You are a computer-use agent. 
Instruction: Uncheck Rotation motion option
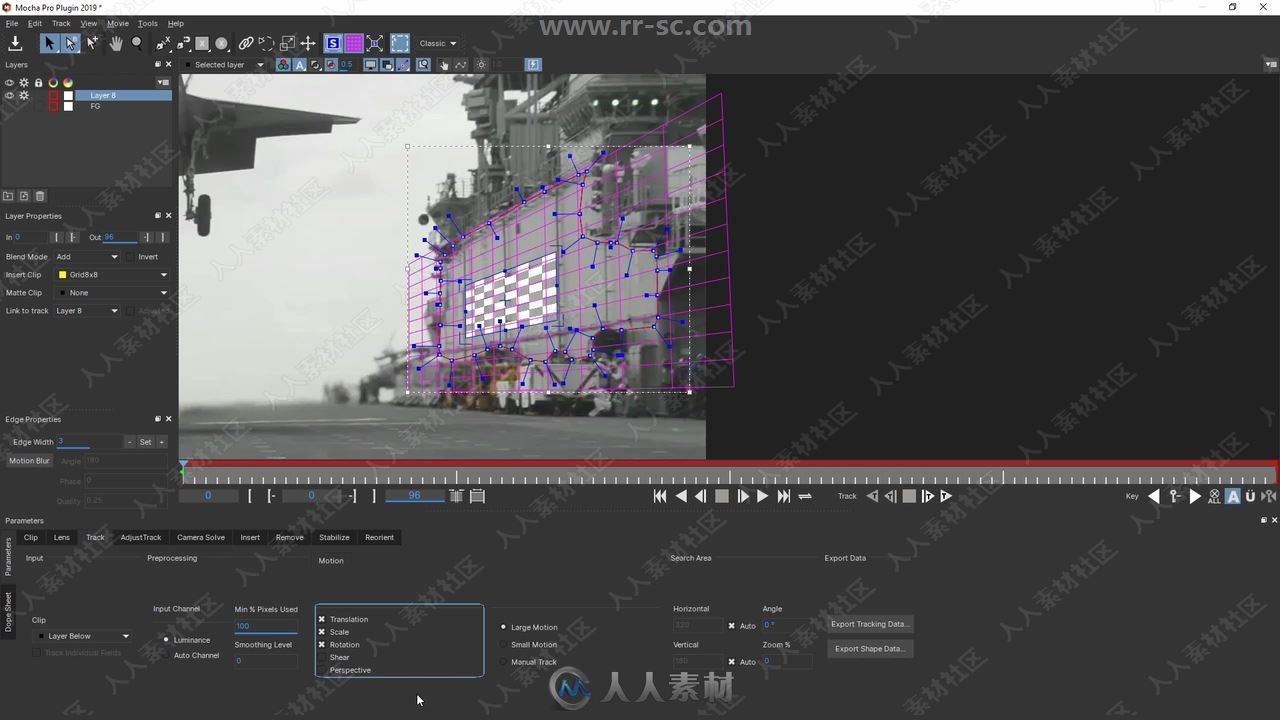pos(322,645)
